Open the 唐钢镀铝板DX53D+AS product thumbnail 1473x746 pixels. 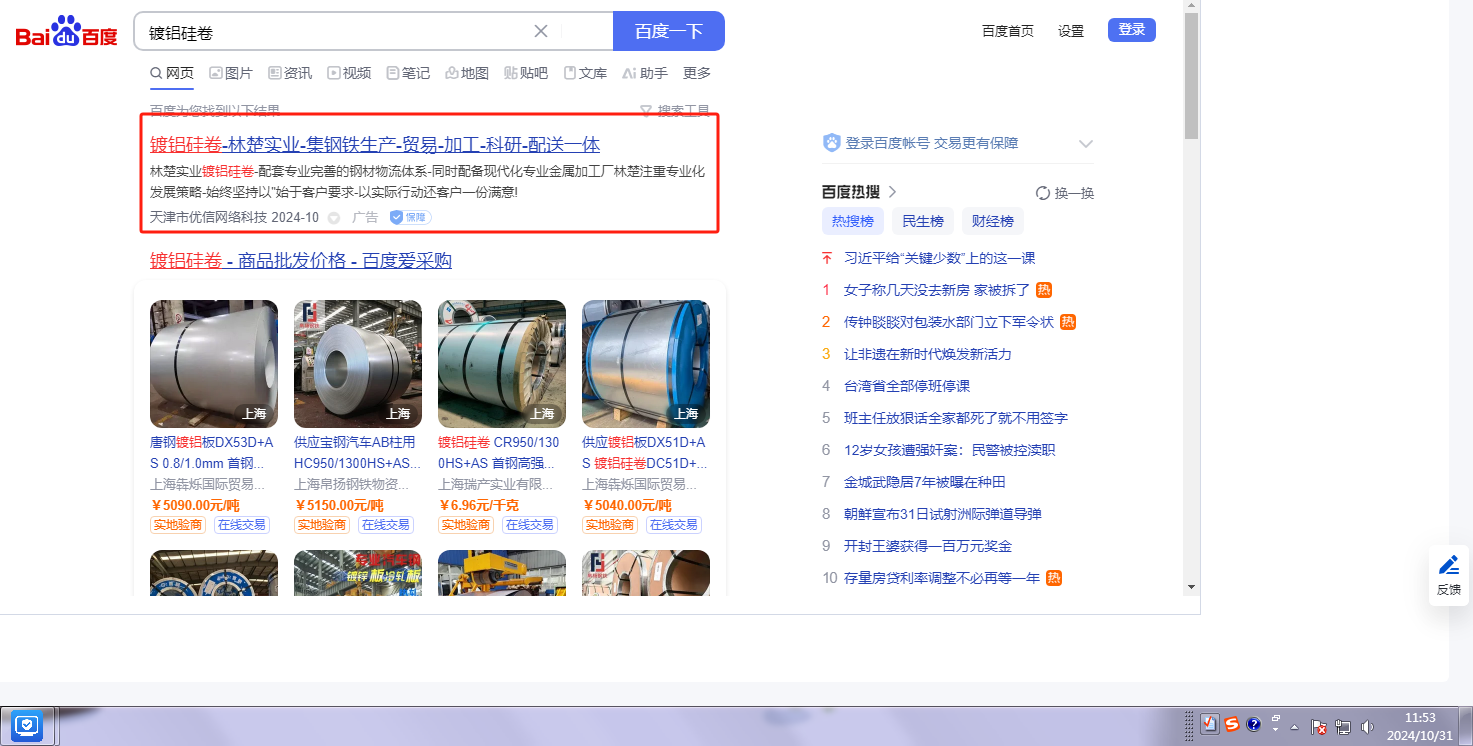(214, 364)
